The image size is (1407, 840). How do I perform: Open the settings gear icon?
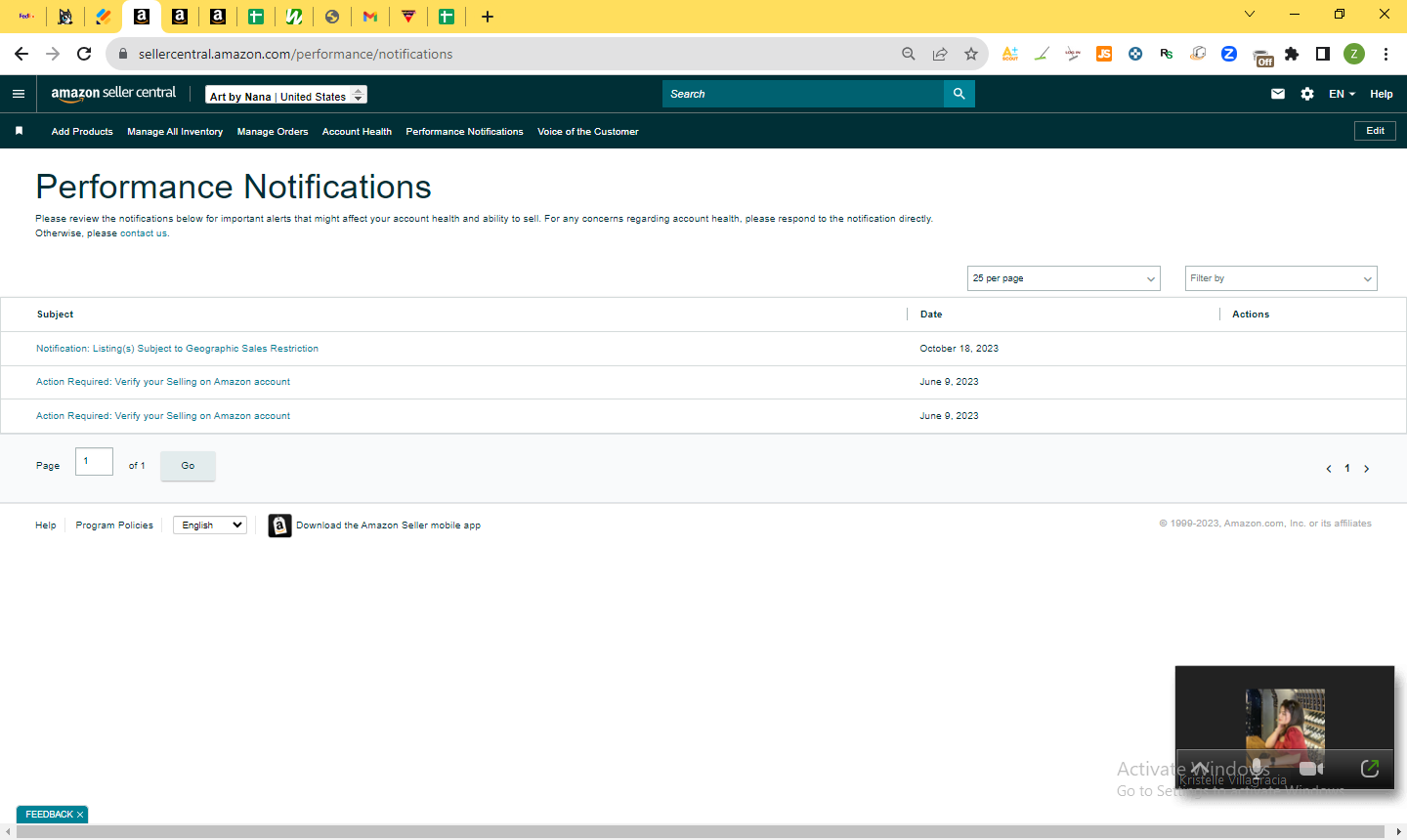(1307, 94)
